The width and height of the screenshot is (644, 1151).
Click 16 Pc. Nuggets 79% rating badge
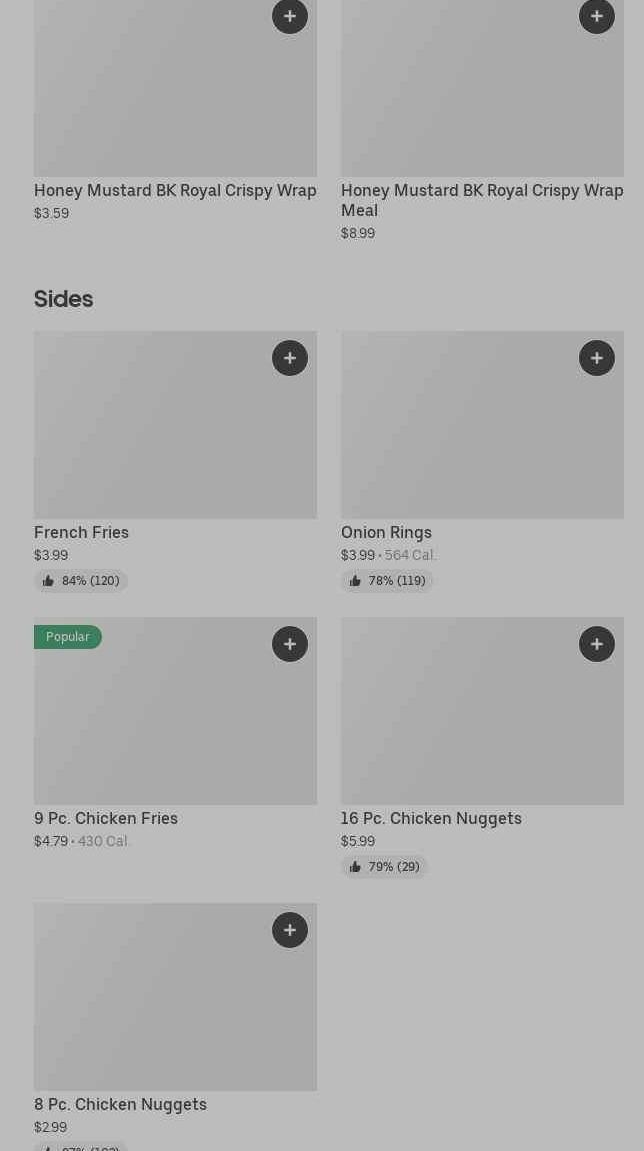(384, 867)
